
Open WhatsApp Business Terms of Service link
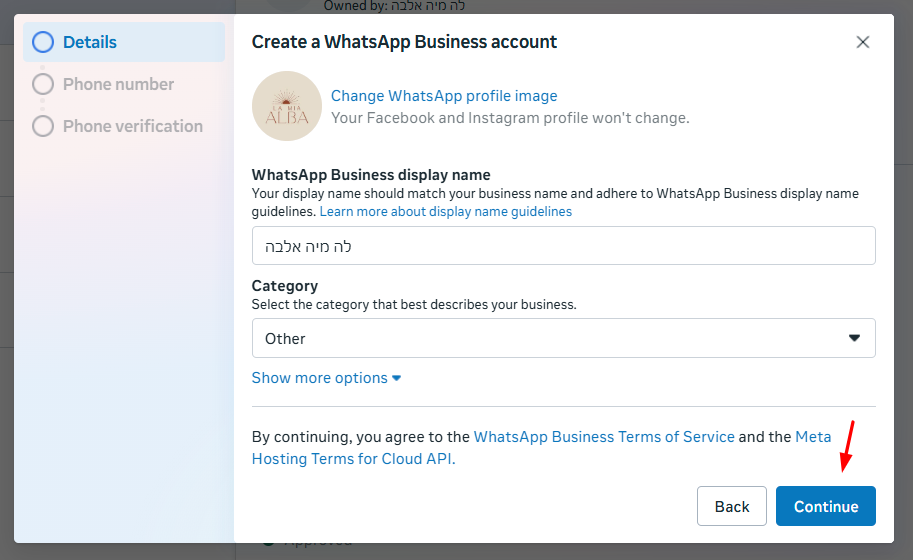(604, 437)
